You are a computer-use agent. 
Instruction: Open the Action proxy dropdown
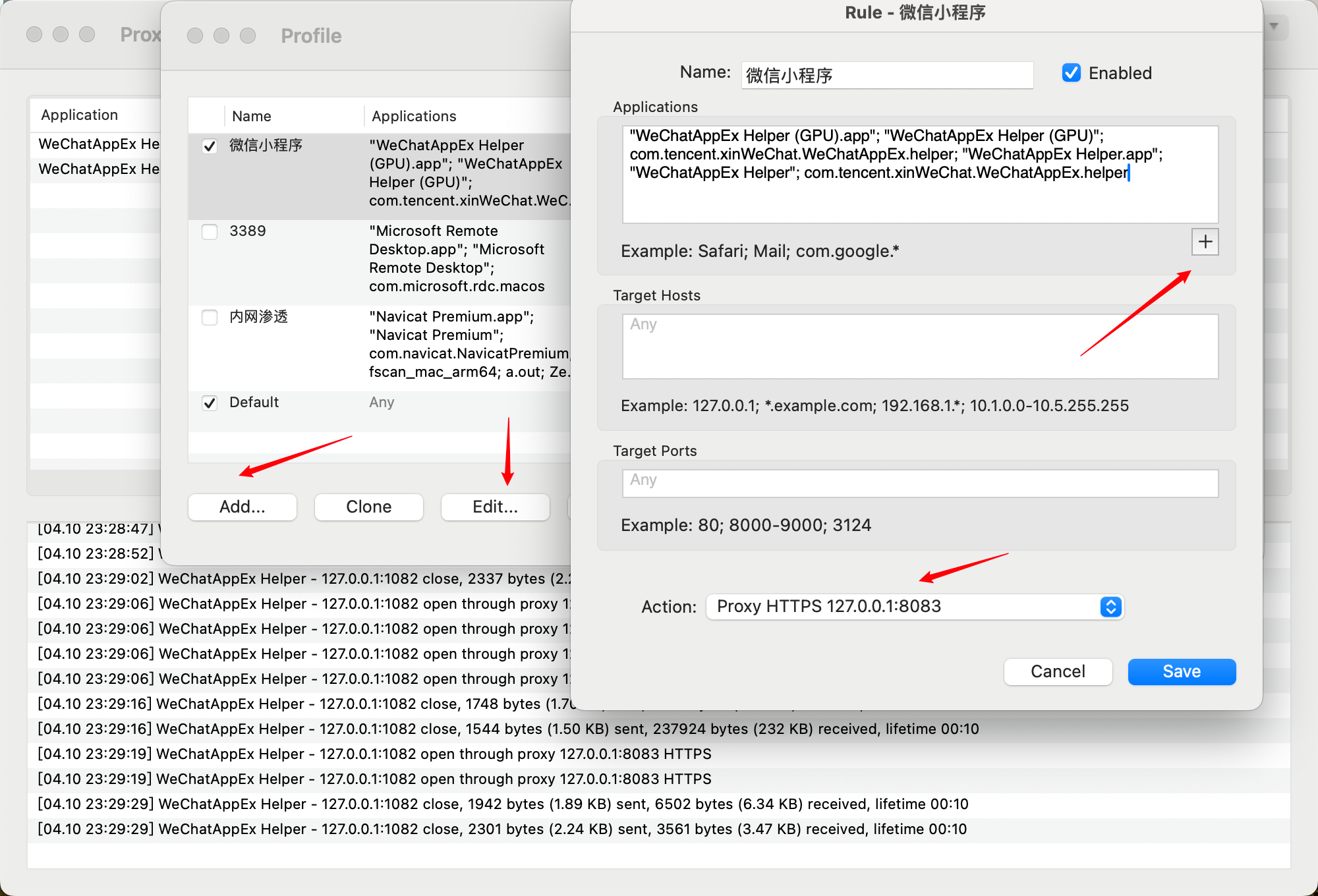click(915, 607)
